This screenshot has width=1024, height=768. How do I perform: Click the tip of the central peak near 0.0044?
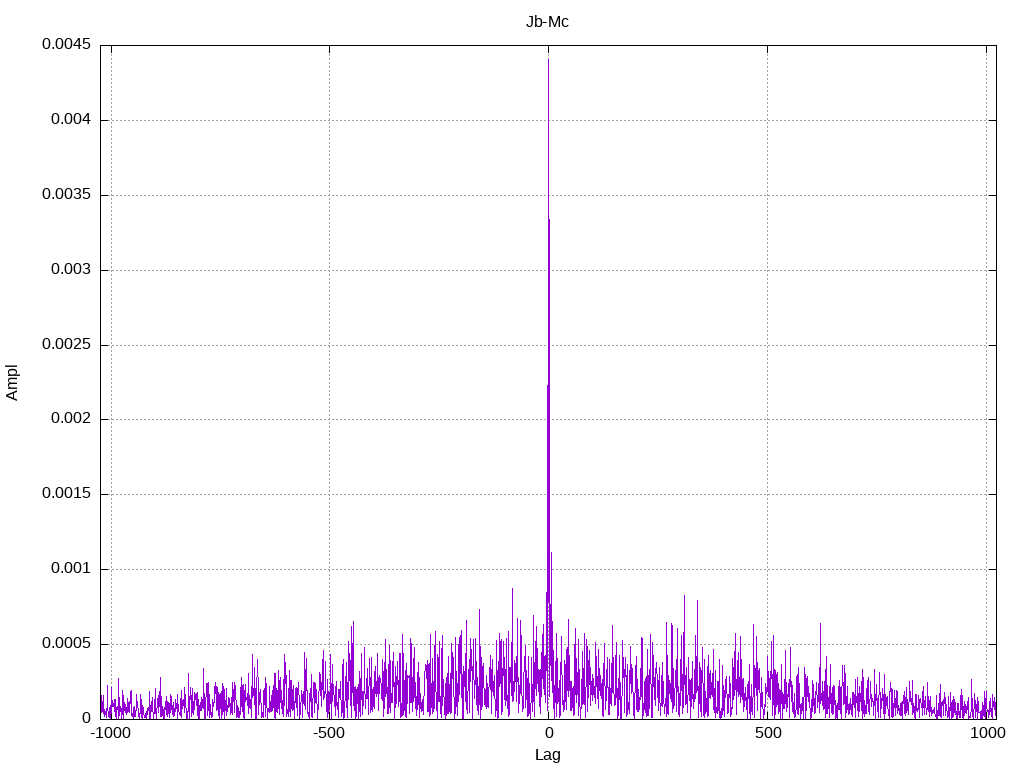click(549, 60)
